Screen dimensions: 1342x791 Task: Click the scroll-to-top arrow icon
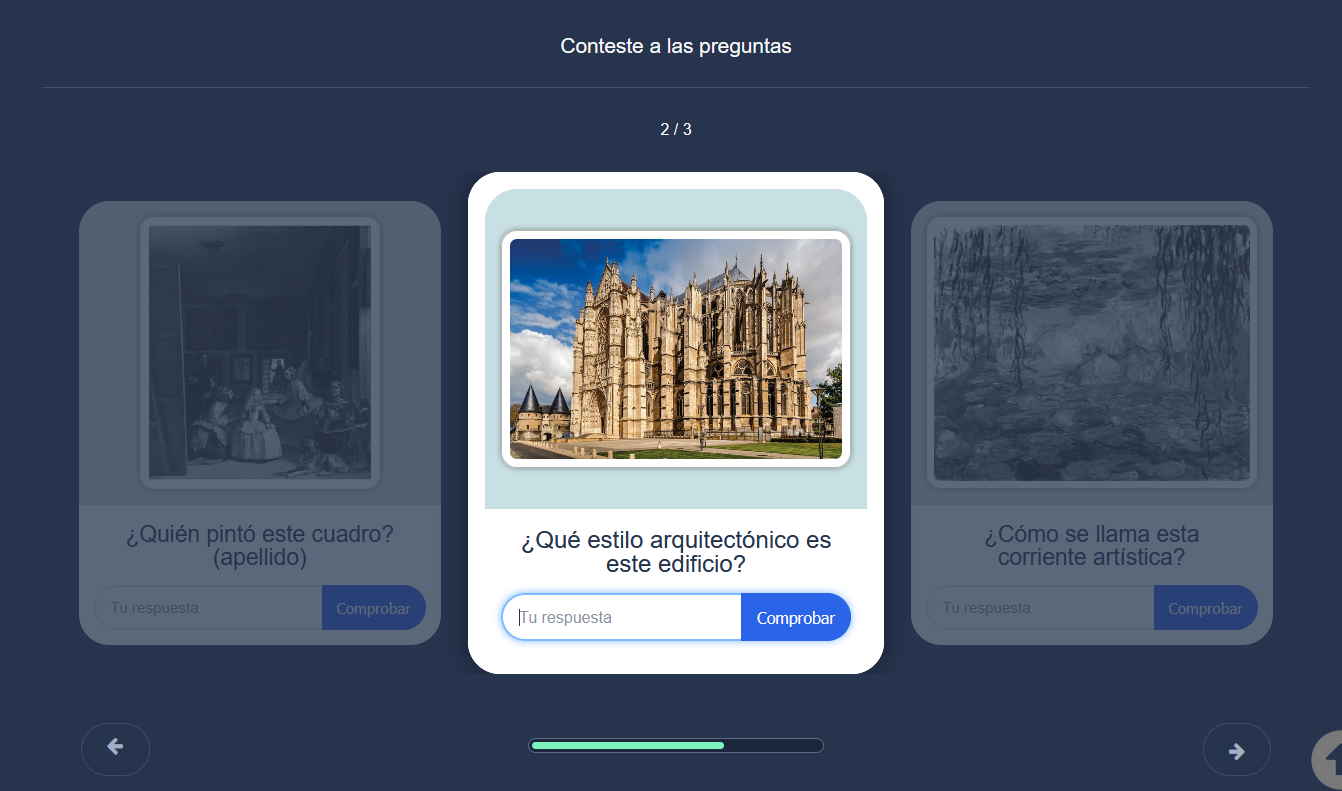(1329, 762)
